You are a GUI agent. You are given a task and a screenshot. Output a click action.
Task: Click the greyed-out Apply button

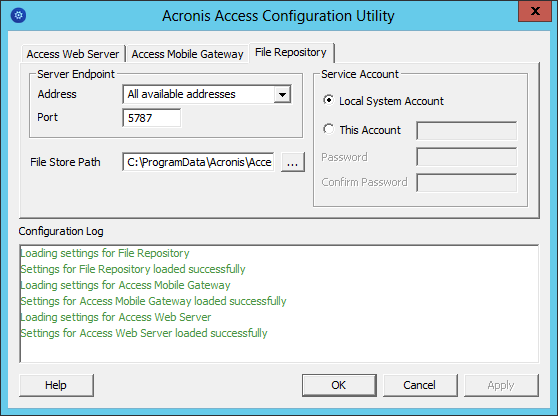click(x=501, y=385)
